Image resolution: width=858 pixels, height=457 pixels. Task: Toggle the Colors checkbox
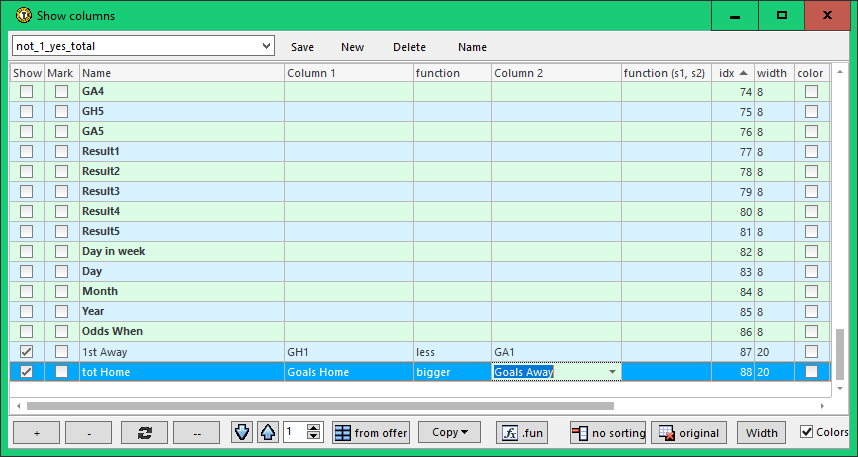807,432
